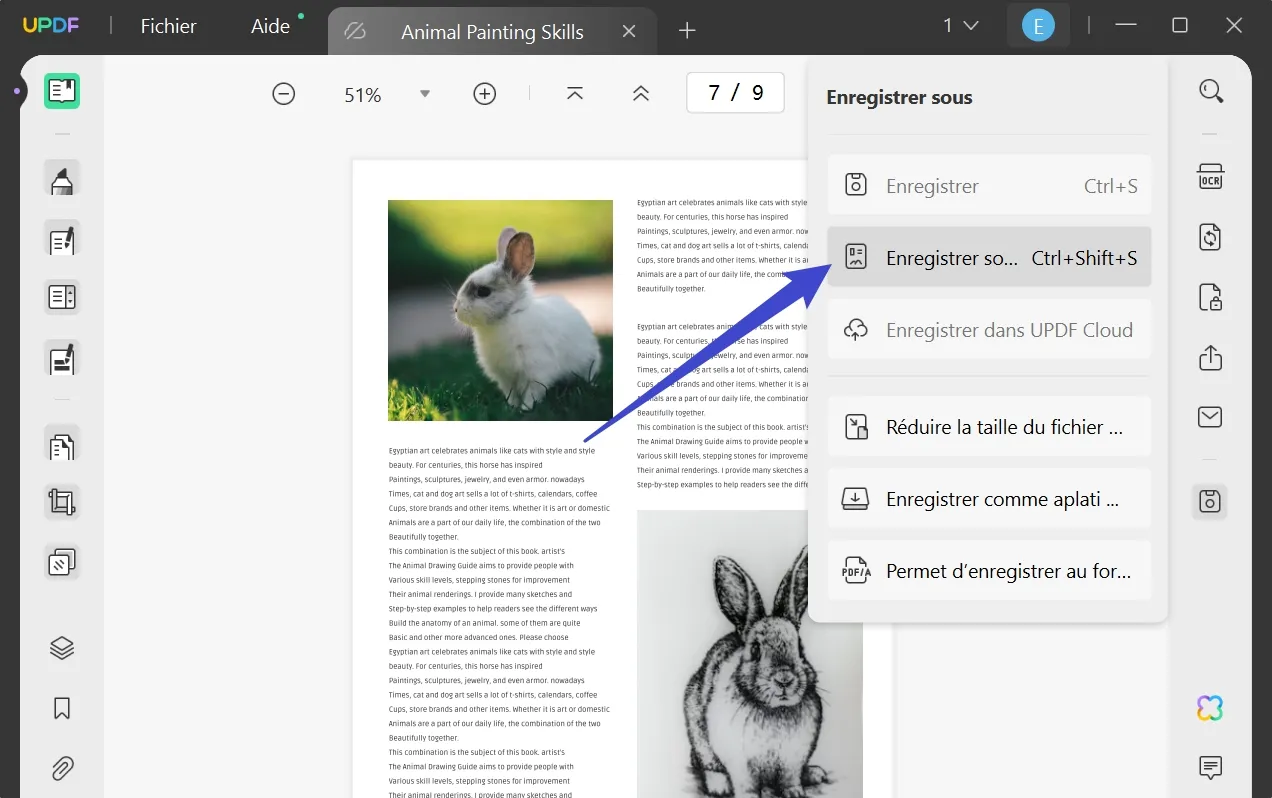Switch to the Animal Painting Skills tab
Screen dimensions: 1272x798
[491, 31]
